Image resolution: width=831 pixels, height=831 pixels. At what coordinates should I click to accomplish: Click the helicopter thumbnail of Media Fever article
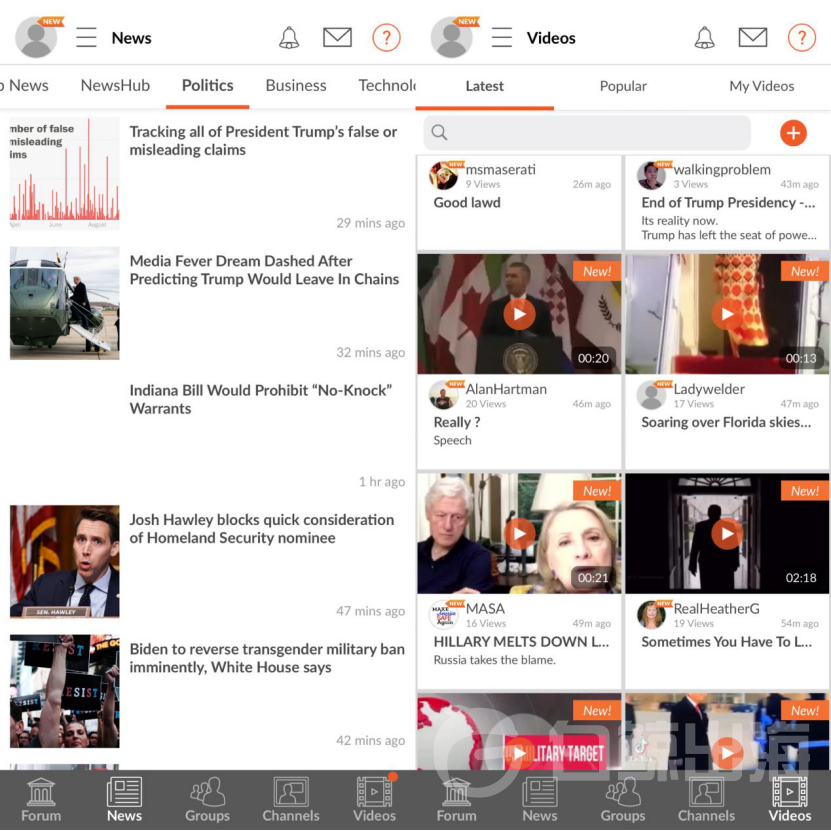[65, 304]
